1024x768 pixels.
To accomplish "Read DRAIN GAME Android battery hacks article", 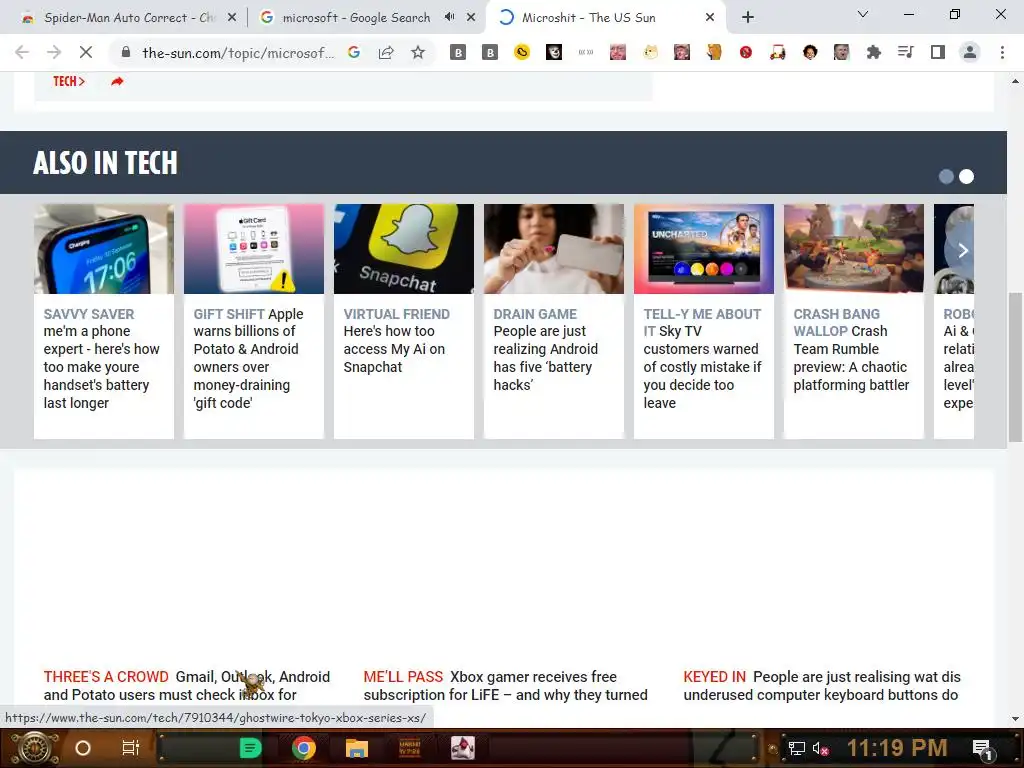I will pyautogui.click(x=546, y=349).
